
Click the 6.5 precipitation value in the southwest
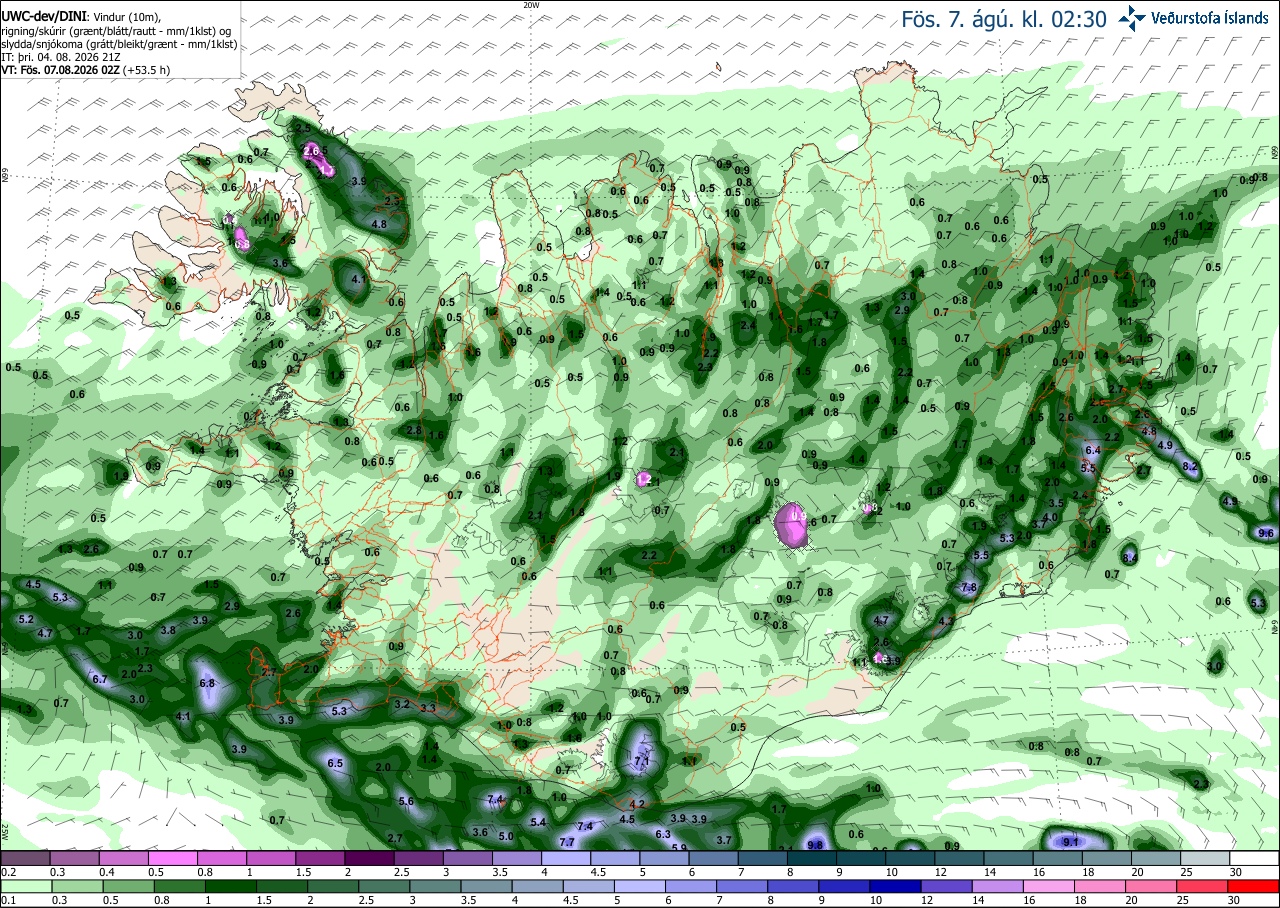[x=335, y=763]
